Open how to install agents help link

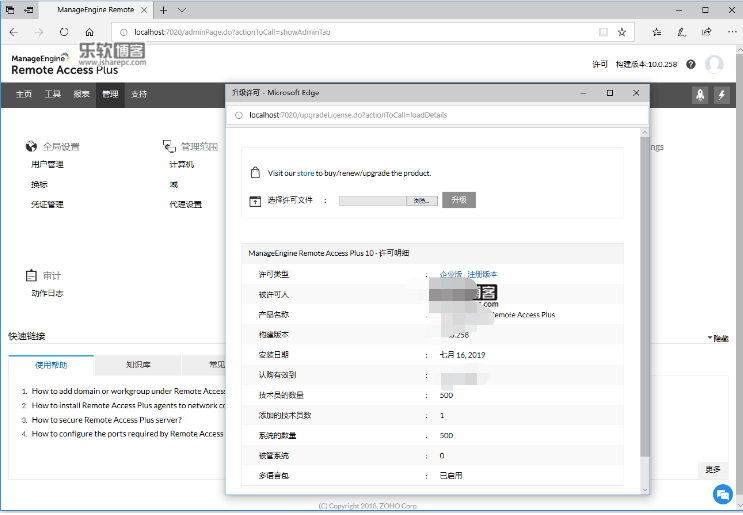click(128, 405)
